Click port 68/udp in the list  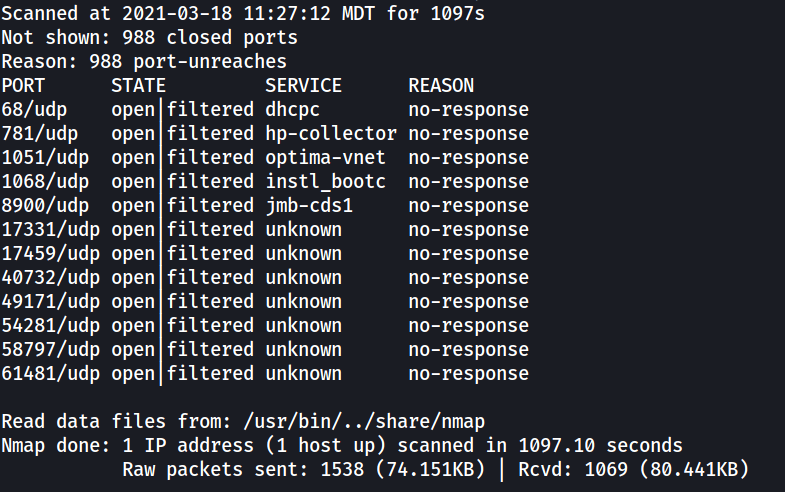pos(34,110)
